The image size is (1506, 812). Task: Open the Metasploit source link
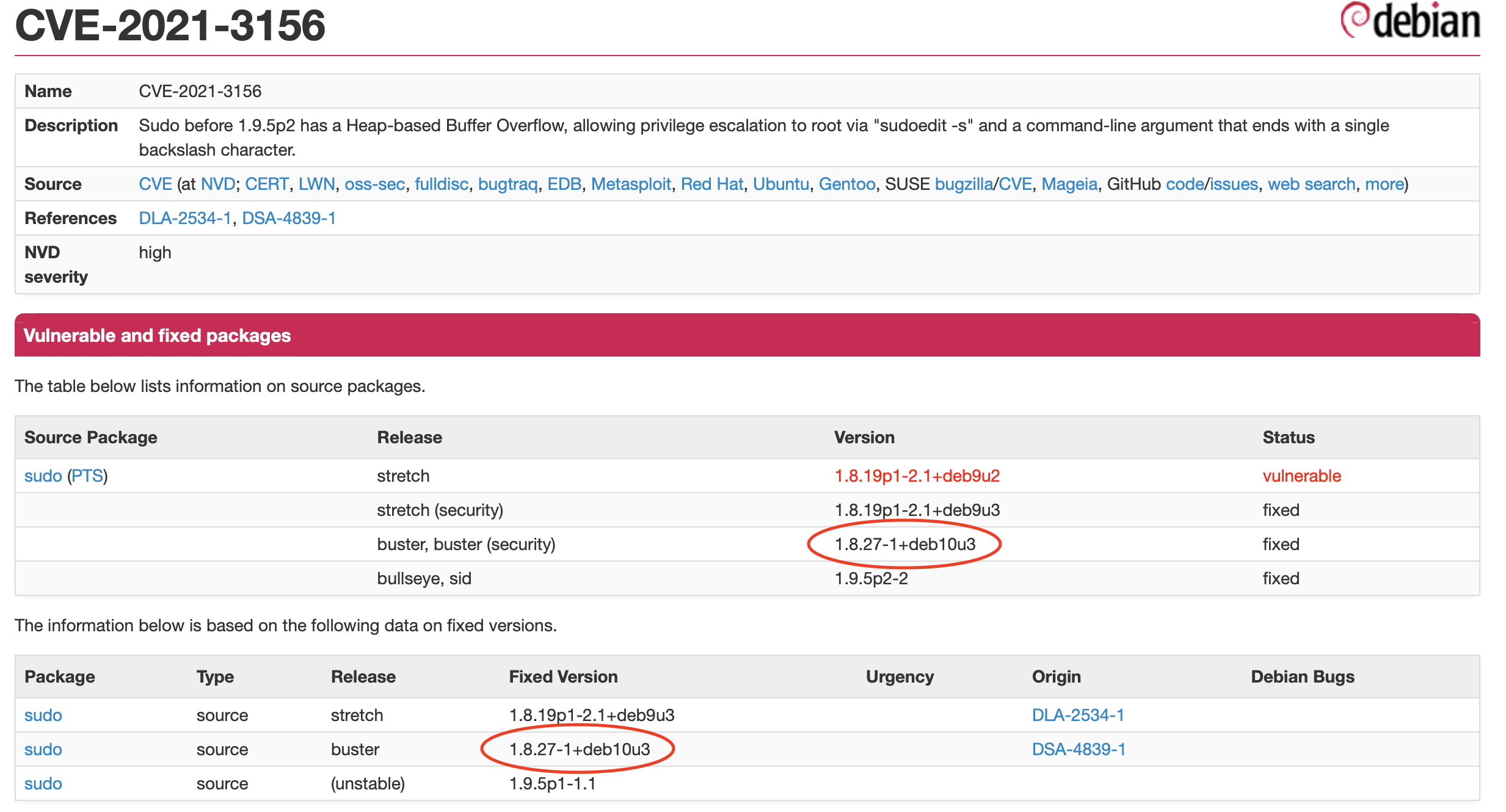click(x=631, y=184)
